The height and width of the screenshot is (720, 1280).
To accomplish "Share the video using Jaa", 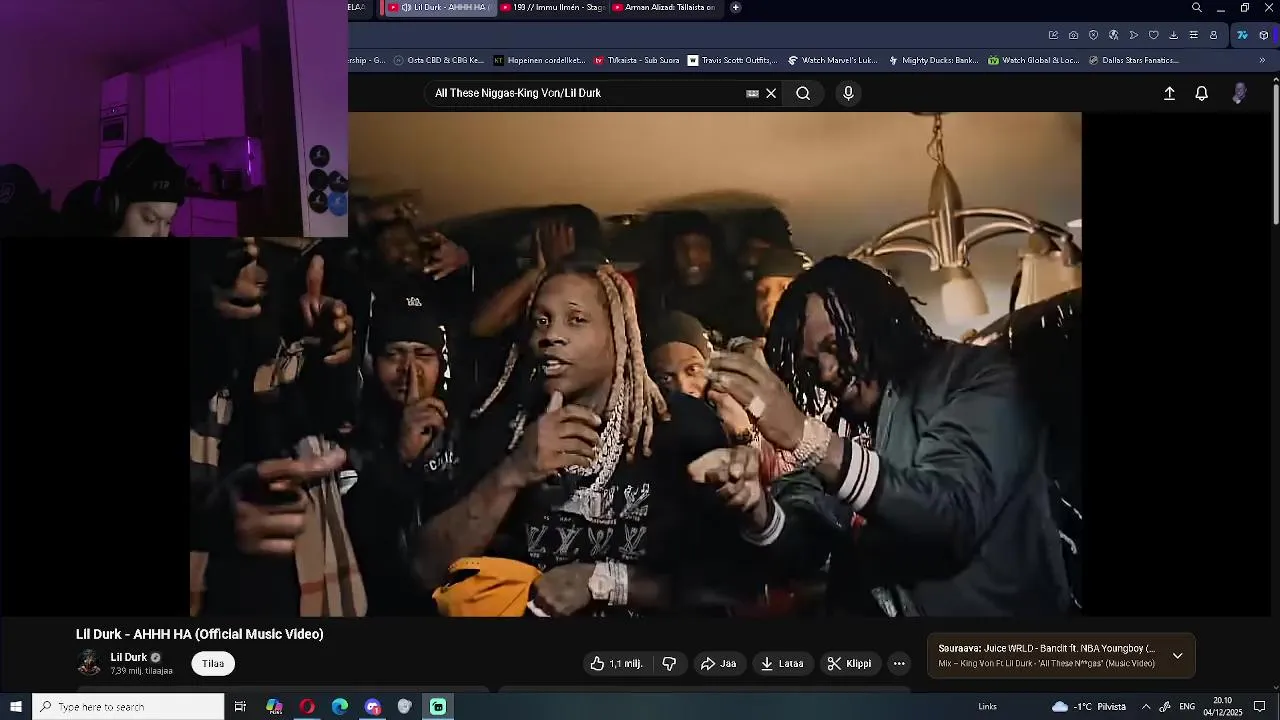I will coord(718,664).
